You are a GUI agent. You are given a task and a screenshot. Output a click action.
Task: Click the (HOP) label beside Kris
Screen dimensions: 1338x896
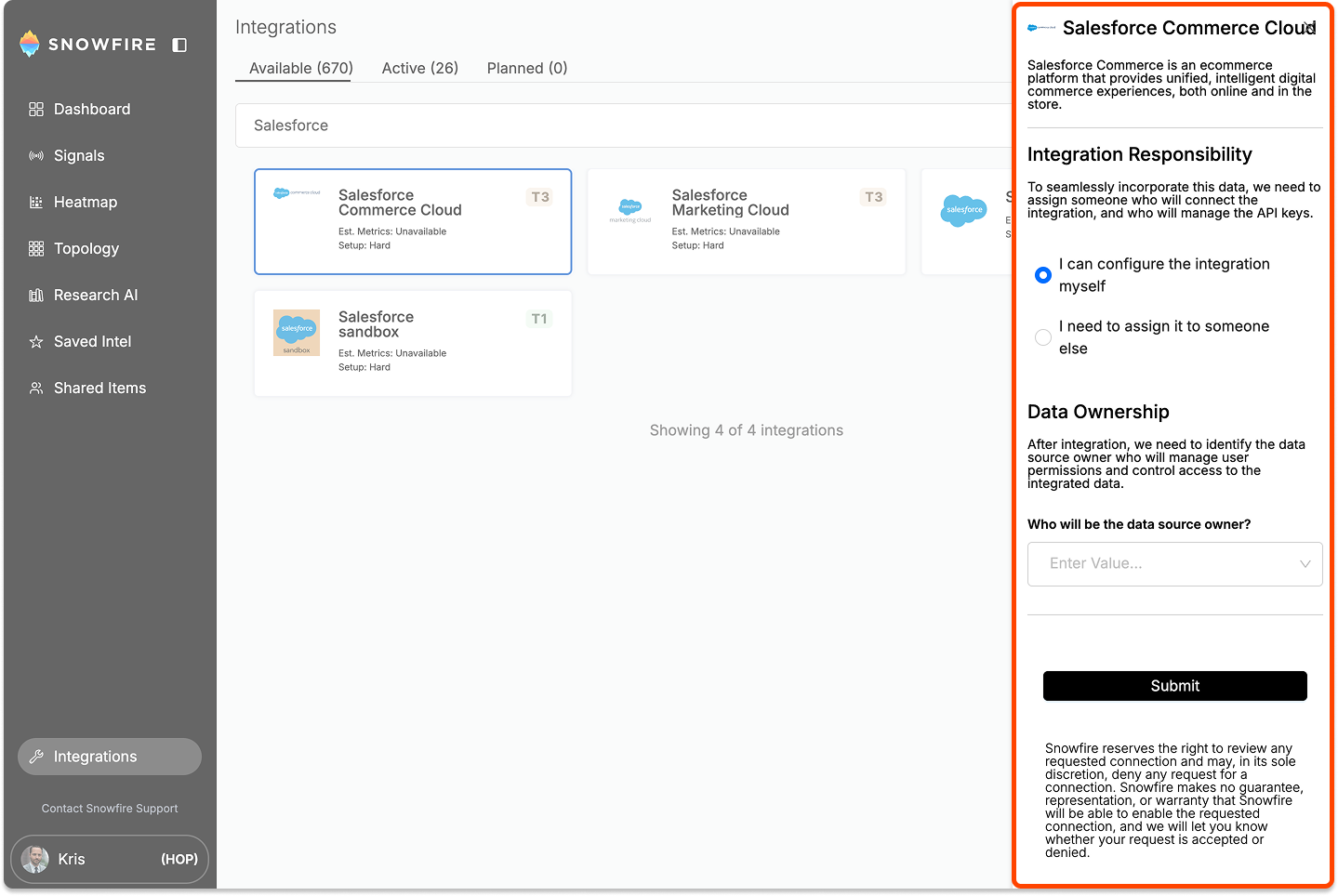[x=179, y=860]
